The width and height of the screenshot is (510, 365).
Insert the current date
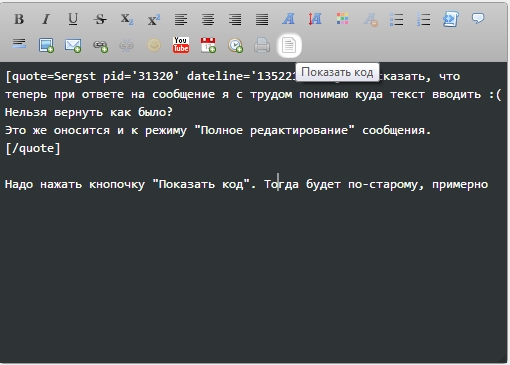[x=208, y=45]
